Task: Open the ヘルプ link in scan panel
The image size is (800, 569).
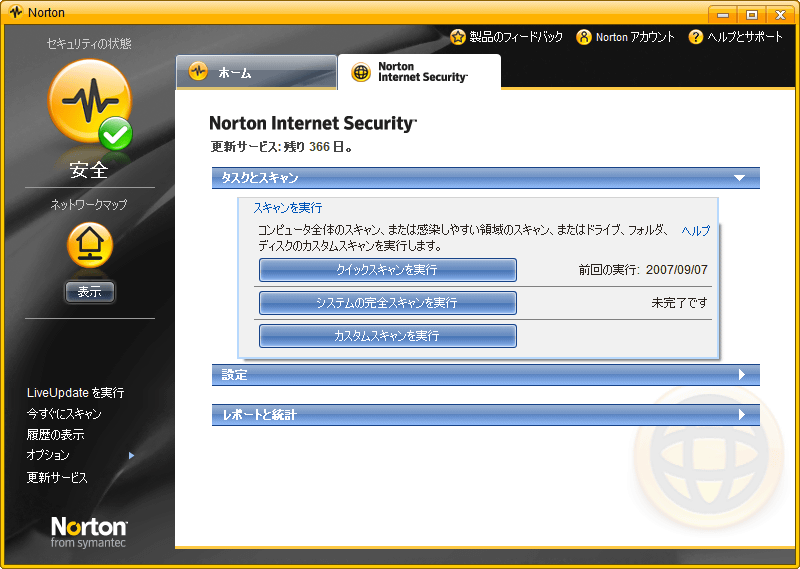Action: tap(695, 231)
